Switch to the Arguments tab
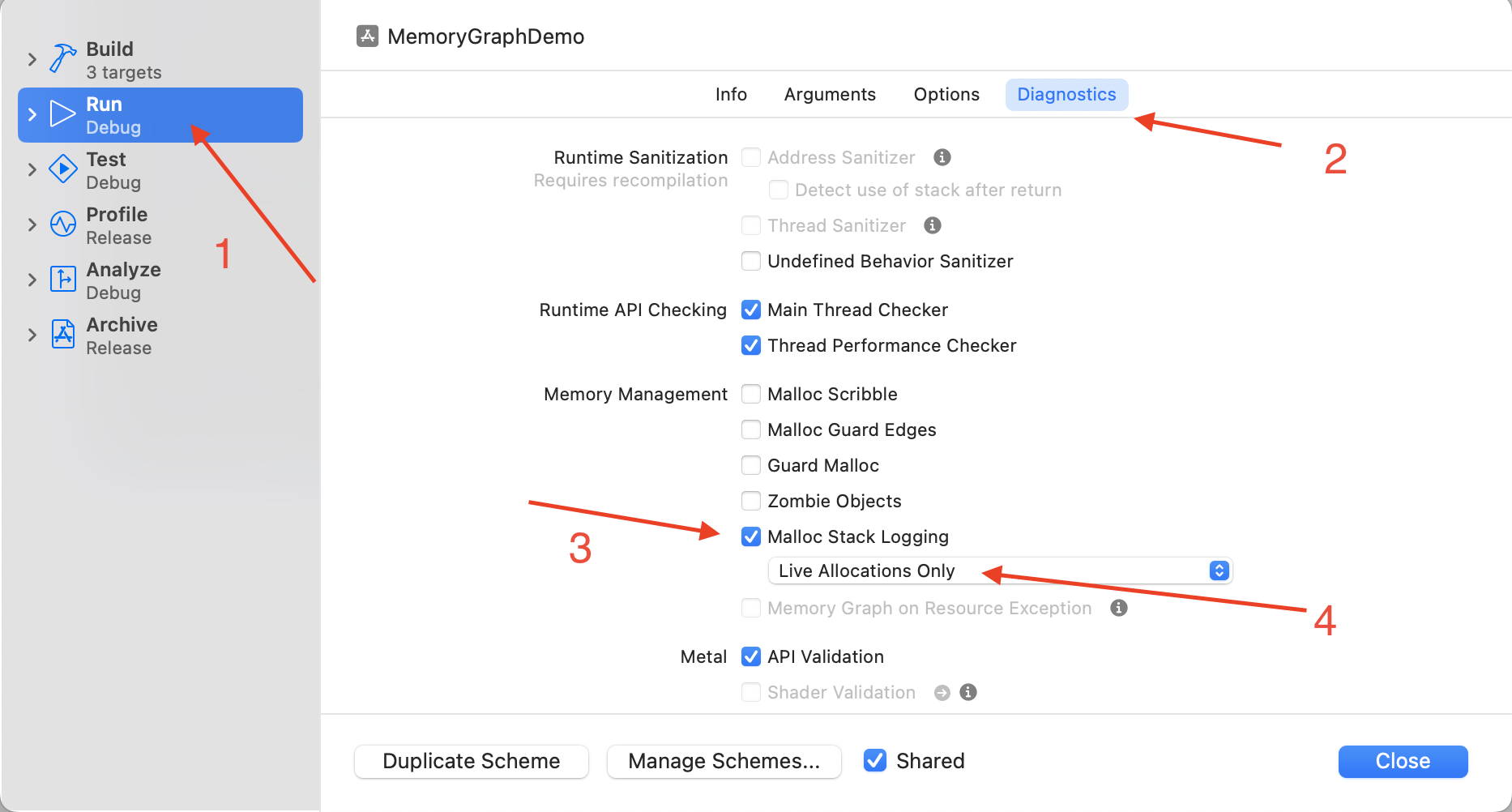Viewport: 1512px width, 812px height. [x=830, y=95]
